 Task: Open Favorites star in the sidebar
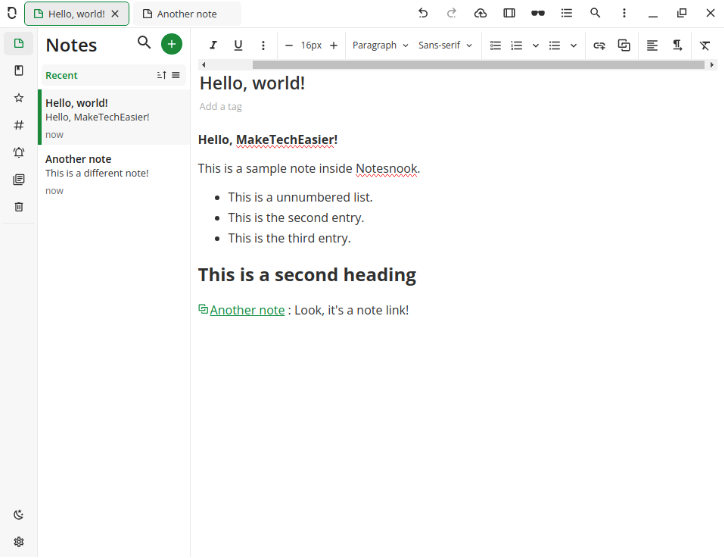click(x=18, y=98)
